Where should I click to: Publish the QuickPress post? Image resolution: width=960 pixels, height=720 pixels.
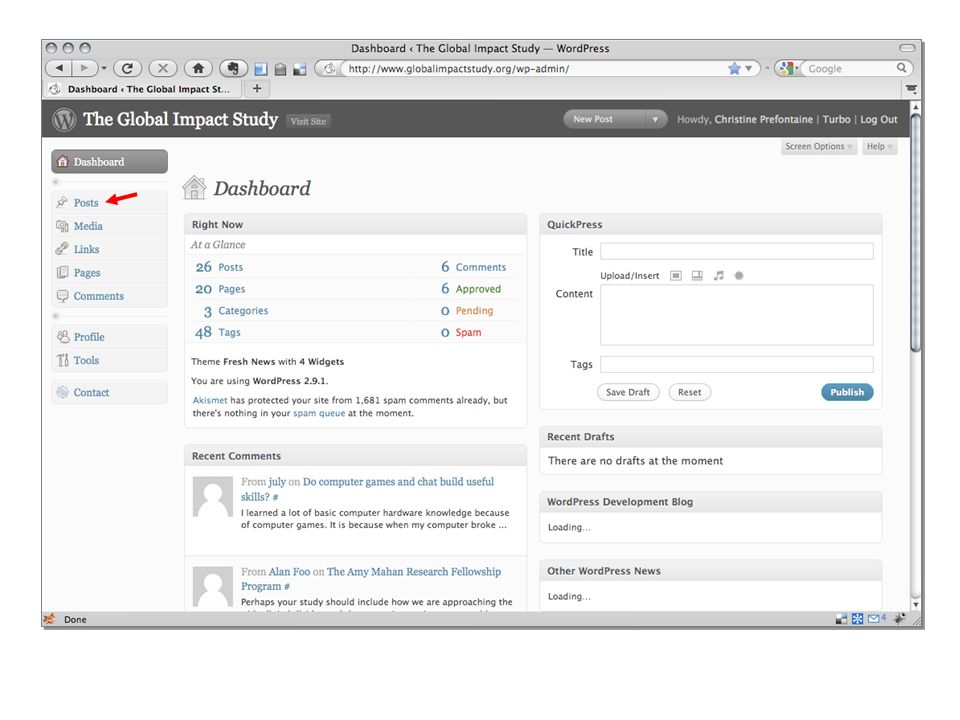[847, 392]
